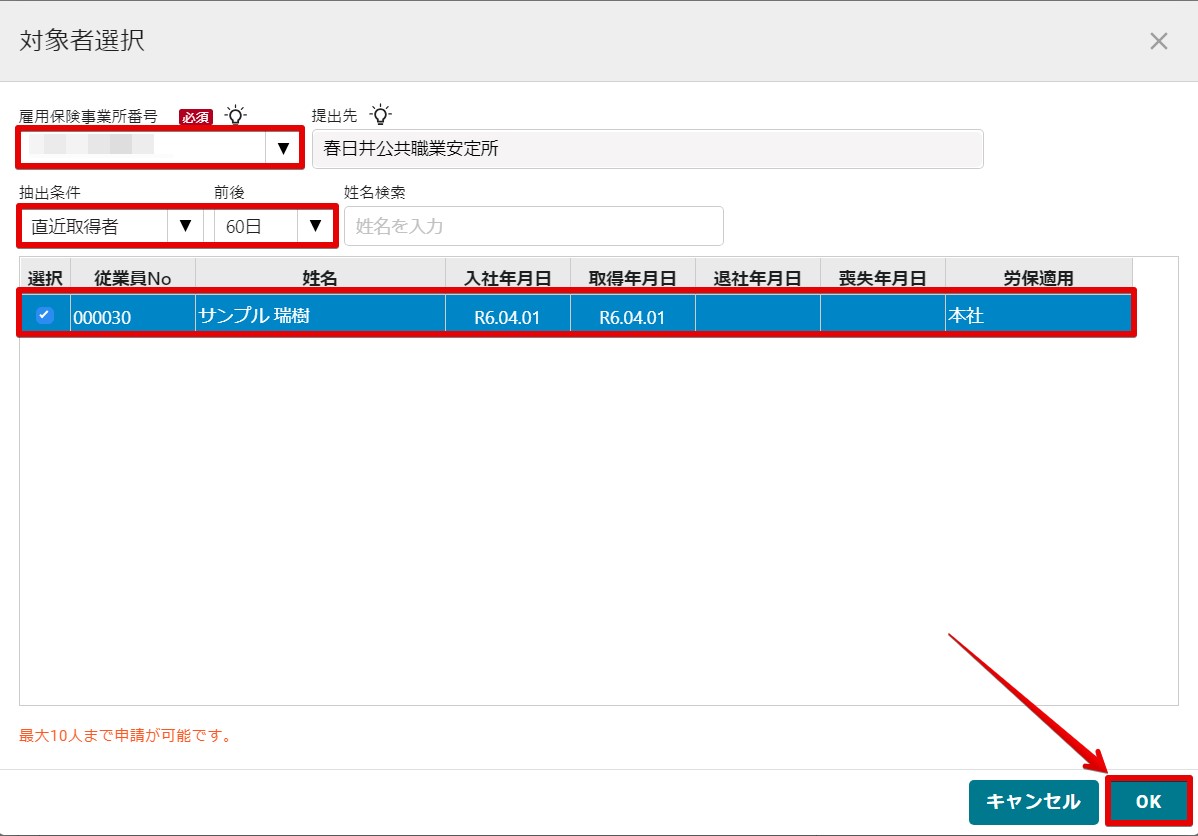Click the name サンプル 瑞樹 in the row
This screenshot has height=836, width=1198.
tap(254, 316)
